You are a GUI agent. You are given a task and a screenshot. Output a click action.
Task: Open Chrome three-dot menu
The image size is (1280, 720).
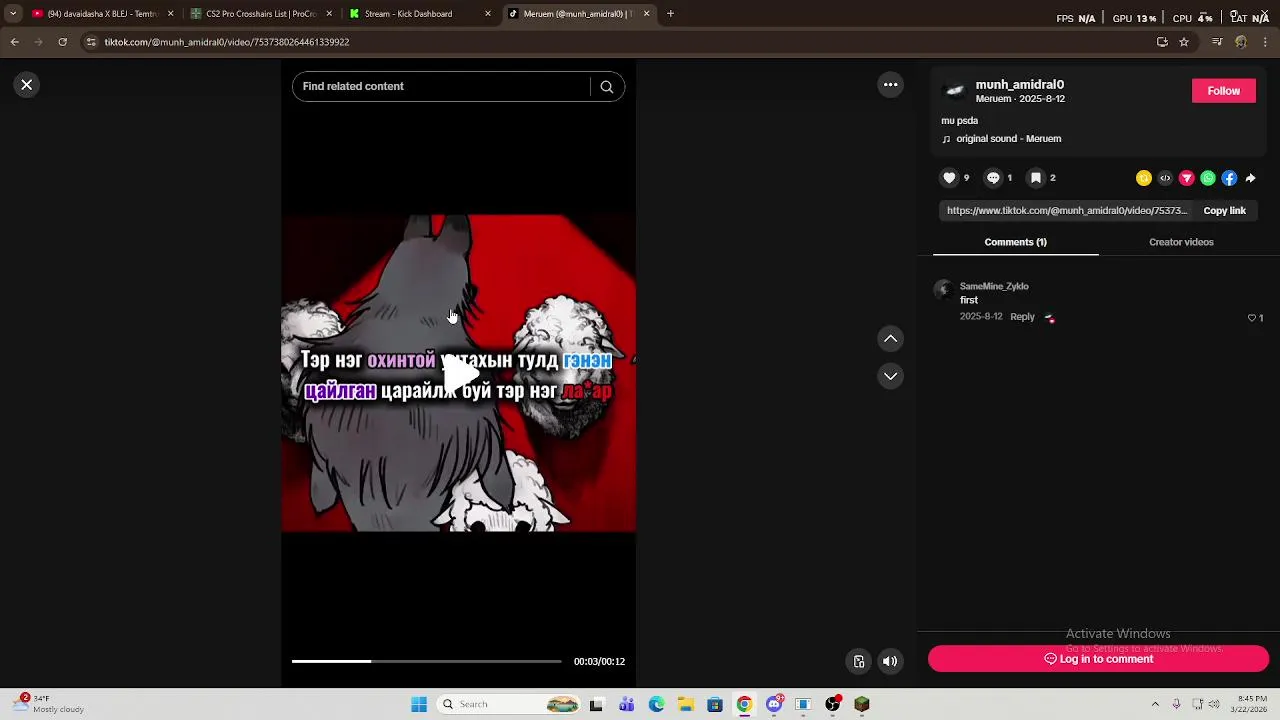(1265, 42)
